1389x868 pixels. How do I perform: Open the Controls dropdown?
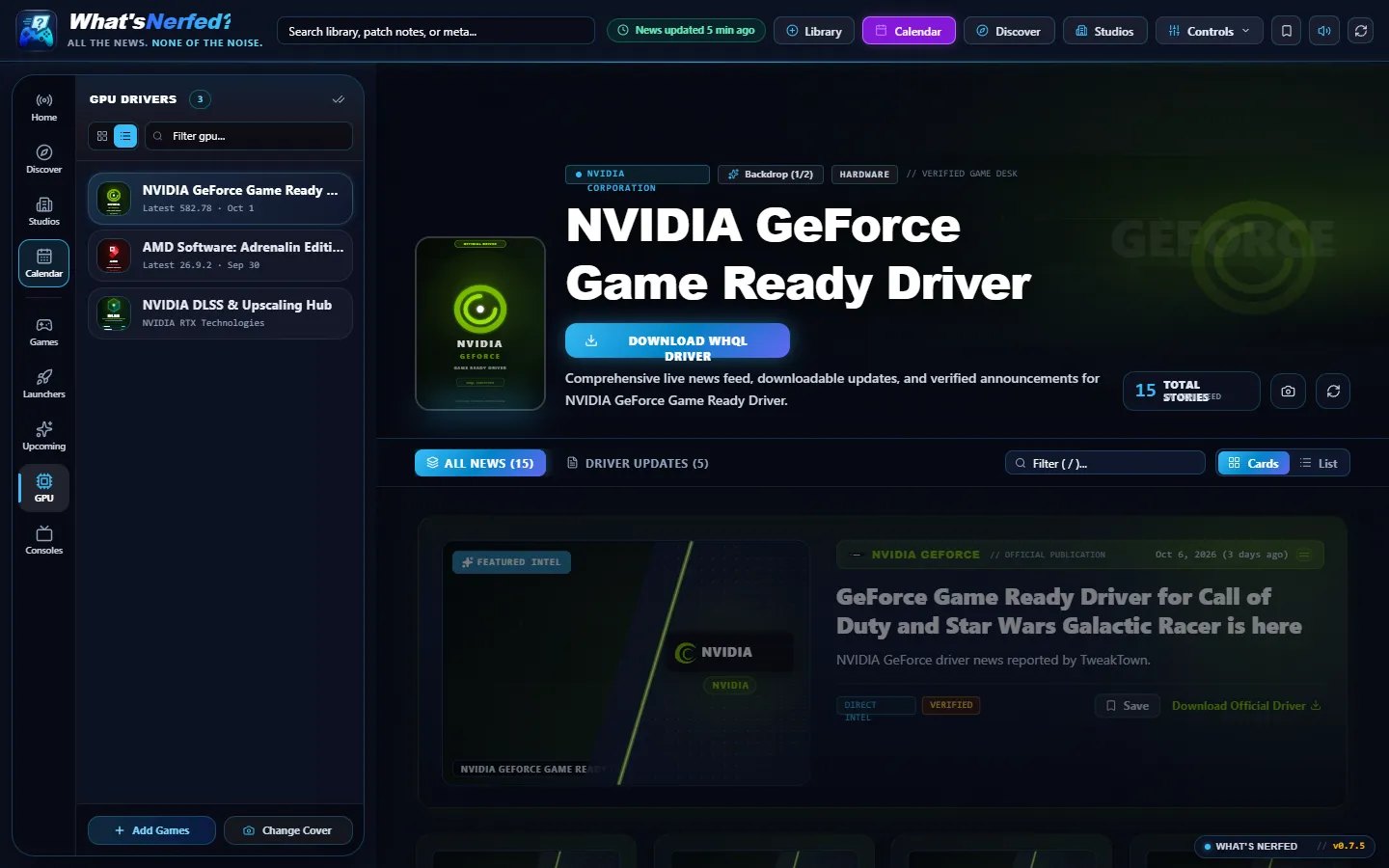(x=1209, y=31)
